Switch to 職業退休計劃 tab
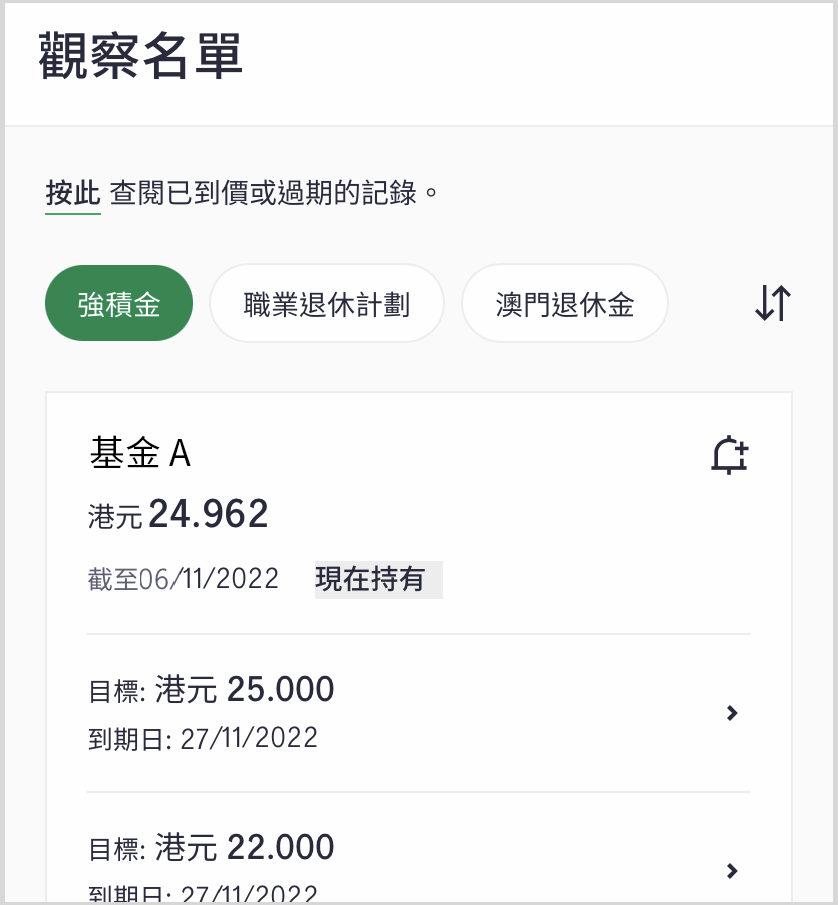Screen dimensions: 838x905 327,303
